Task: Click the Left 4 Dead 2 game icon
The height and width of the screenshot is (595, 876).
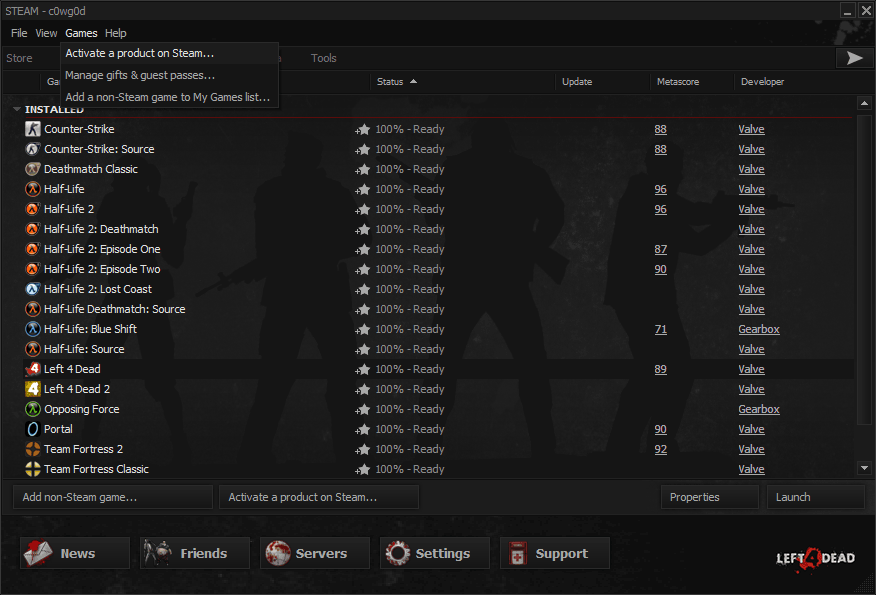Action: [x=32, y=389]
